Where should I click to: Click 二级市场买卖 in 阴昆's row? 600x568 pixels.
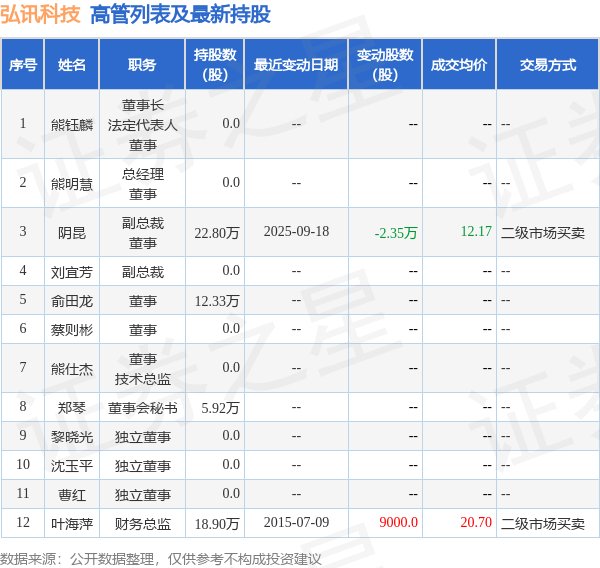543,233
